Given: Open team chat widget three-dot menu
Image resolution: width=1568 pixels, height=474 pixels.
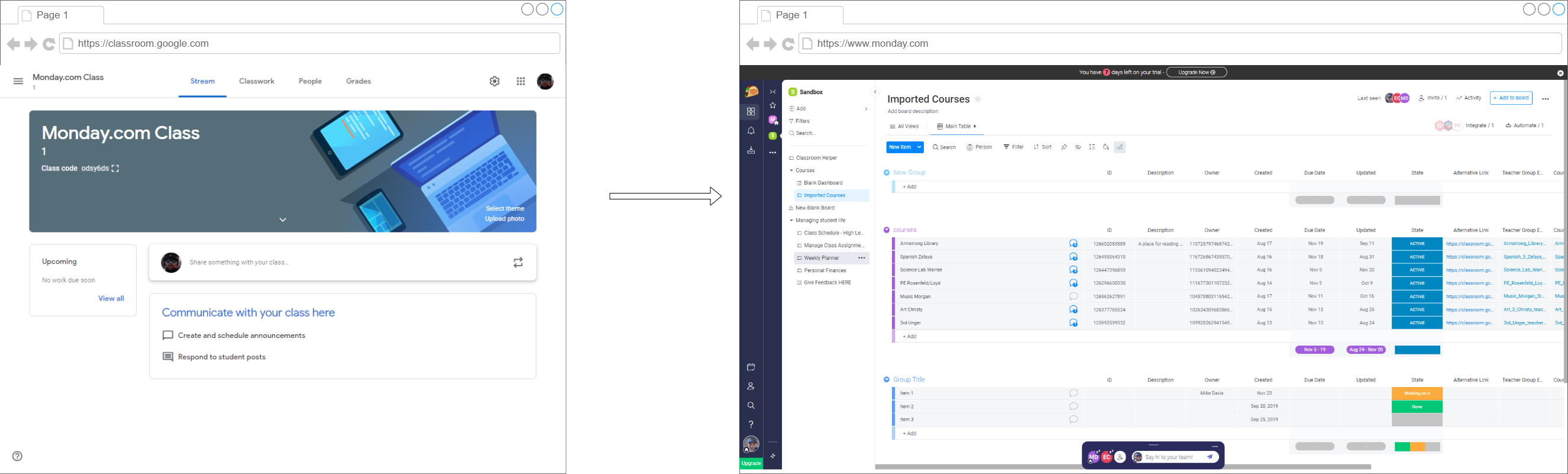Looking at the screenshot, I should click(x=1215, y=446).
